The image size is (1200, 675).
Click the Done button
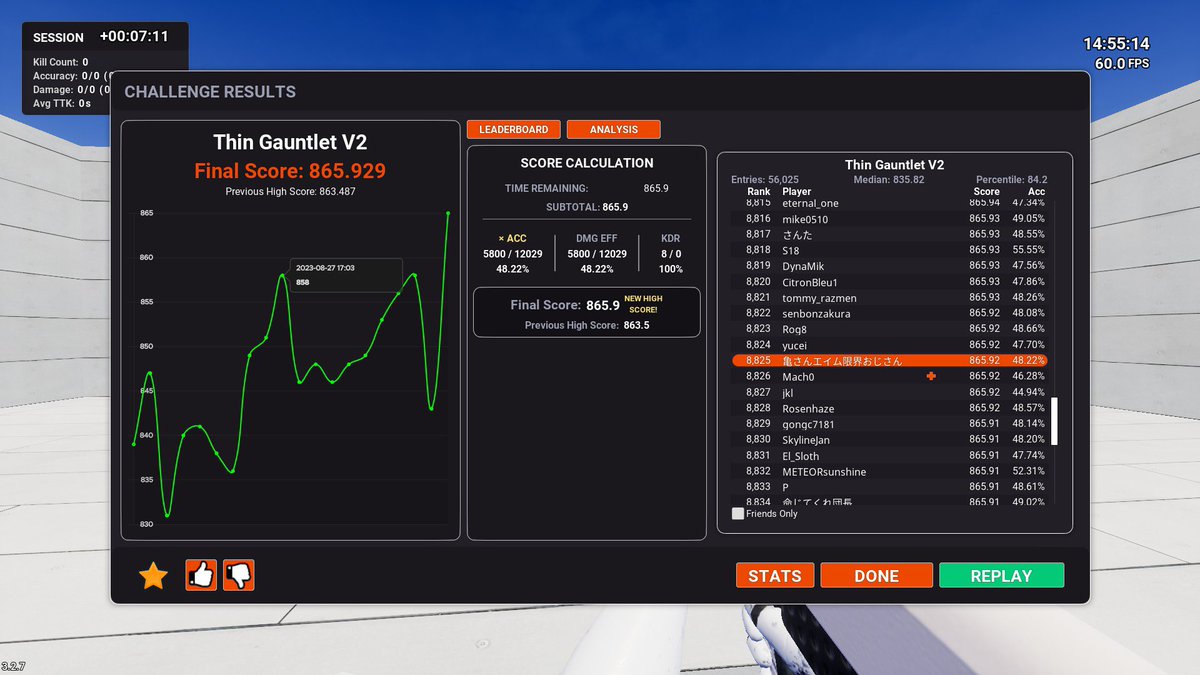[877, 575]
